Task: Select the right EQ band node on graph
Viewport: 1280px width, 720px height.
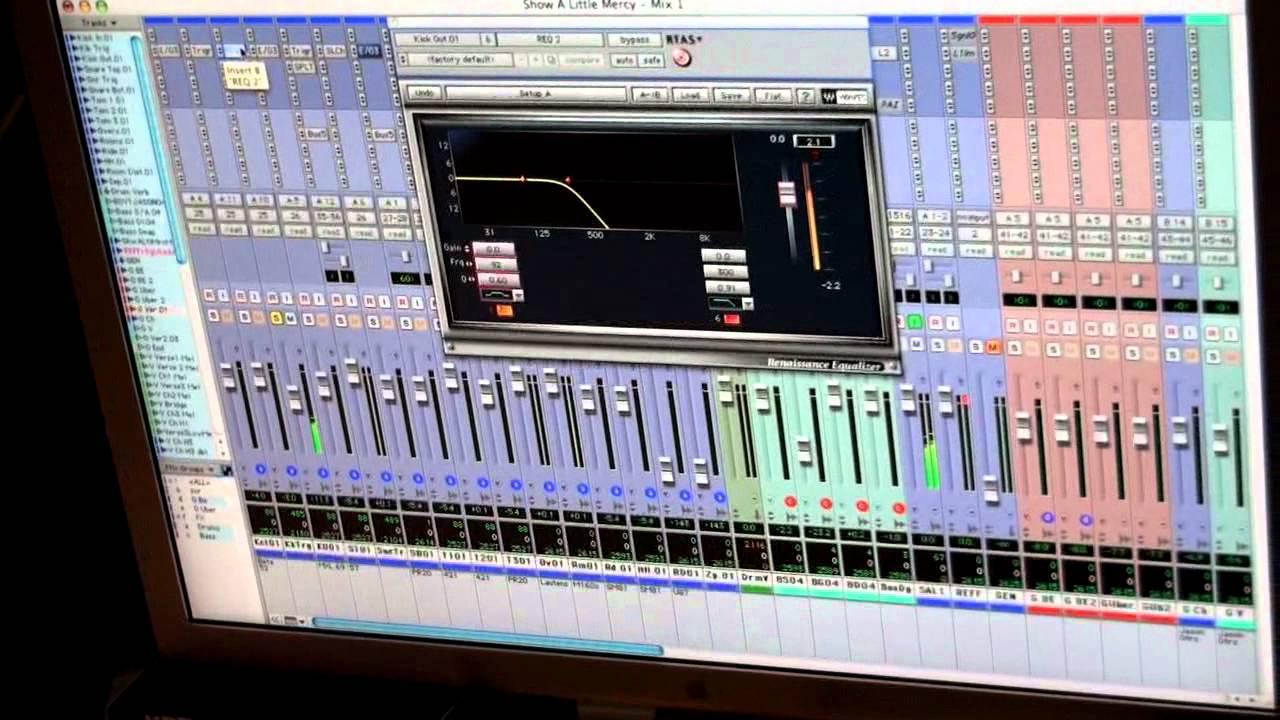Action: tap(567, 180)
